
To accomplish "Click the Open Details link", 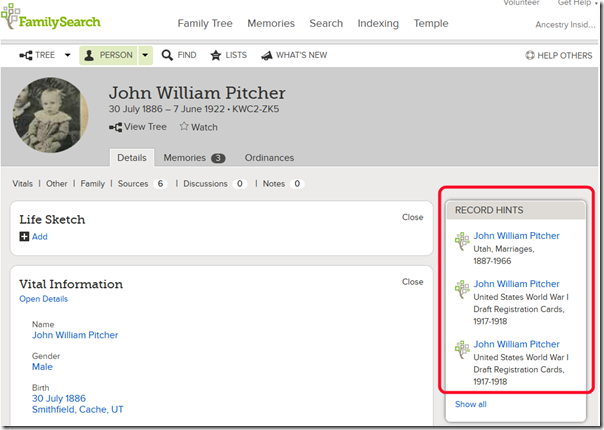I will click(44, 299).
